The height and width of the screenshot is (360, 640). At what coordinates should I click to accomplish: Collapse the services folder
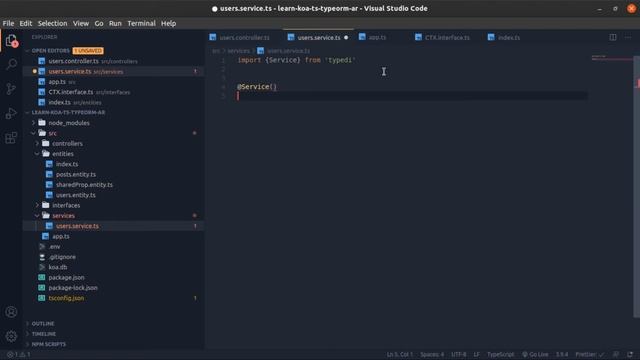click(37, 216)
